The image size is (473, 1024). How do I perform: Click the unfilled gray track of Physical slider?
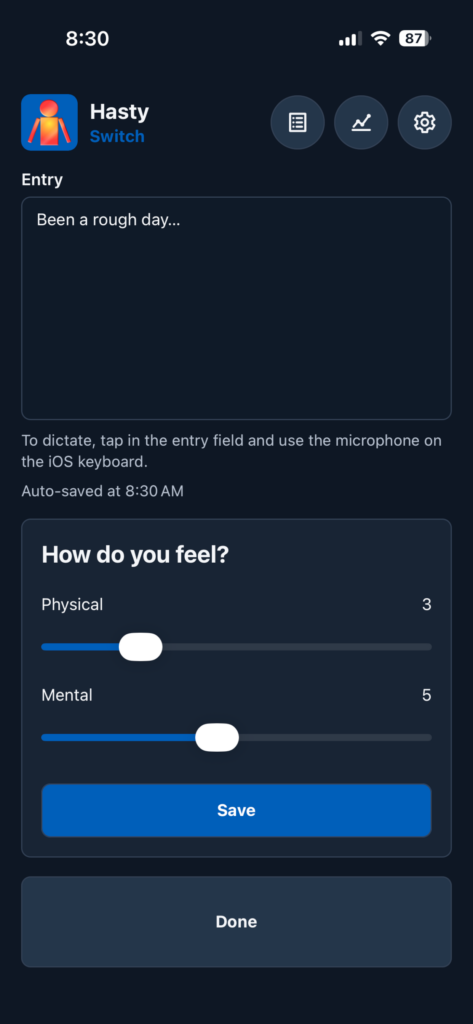point(297,647)
